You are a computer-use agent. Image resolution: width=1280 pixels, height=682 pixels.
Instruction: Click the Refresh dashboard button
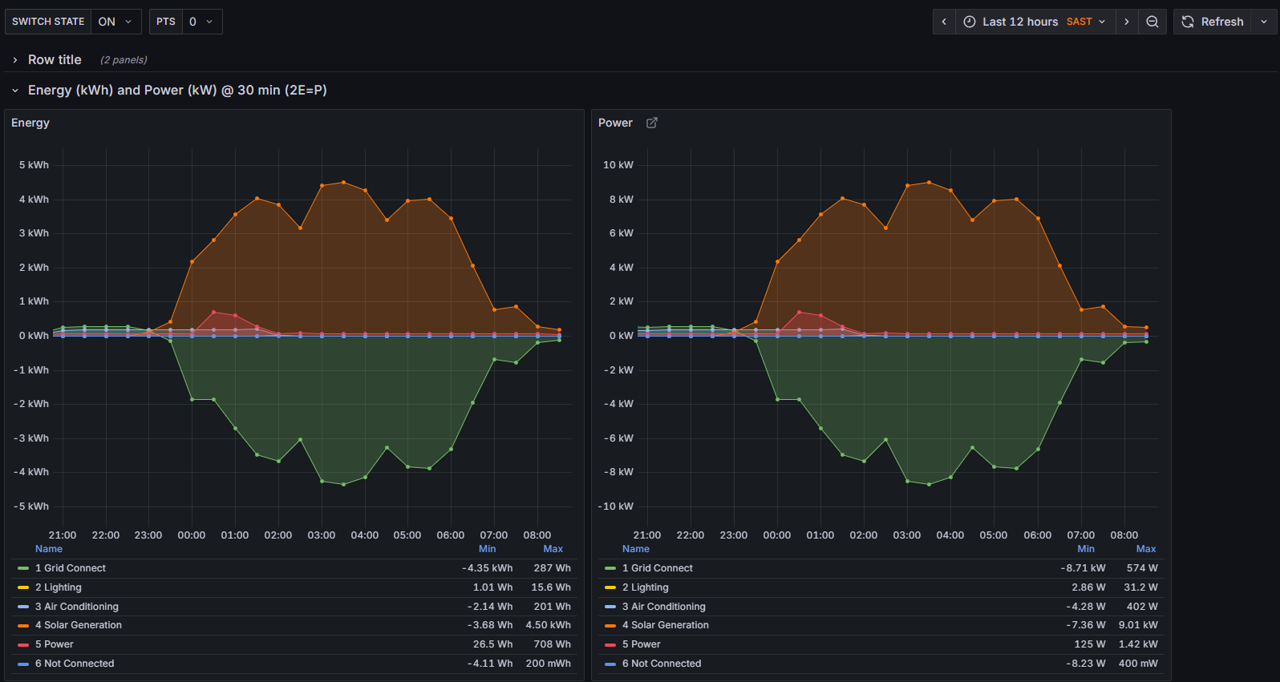coord(1212,22)
